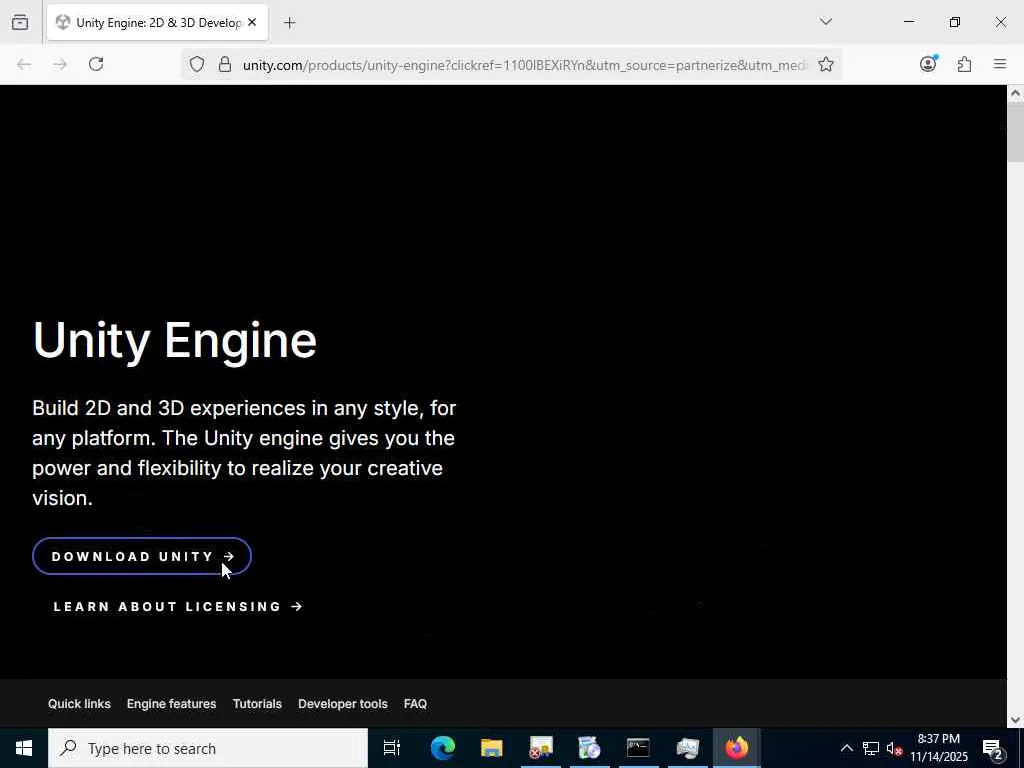Click the network status tray icon
Screen dimensions: 1024x768
(871, 748)
